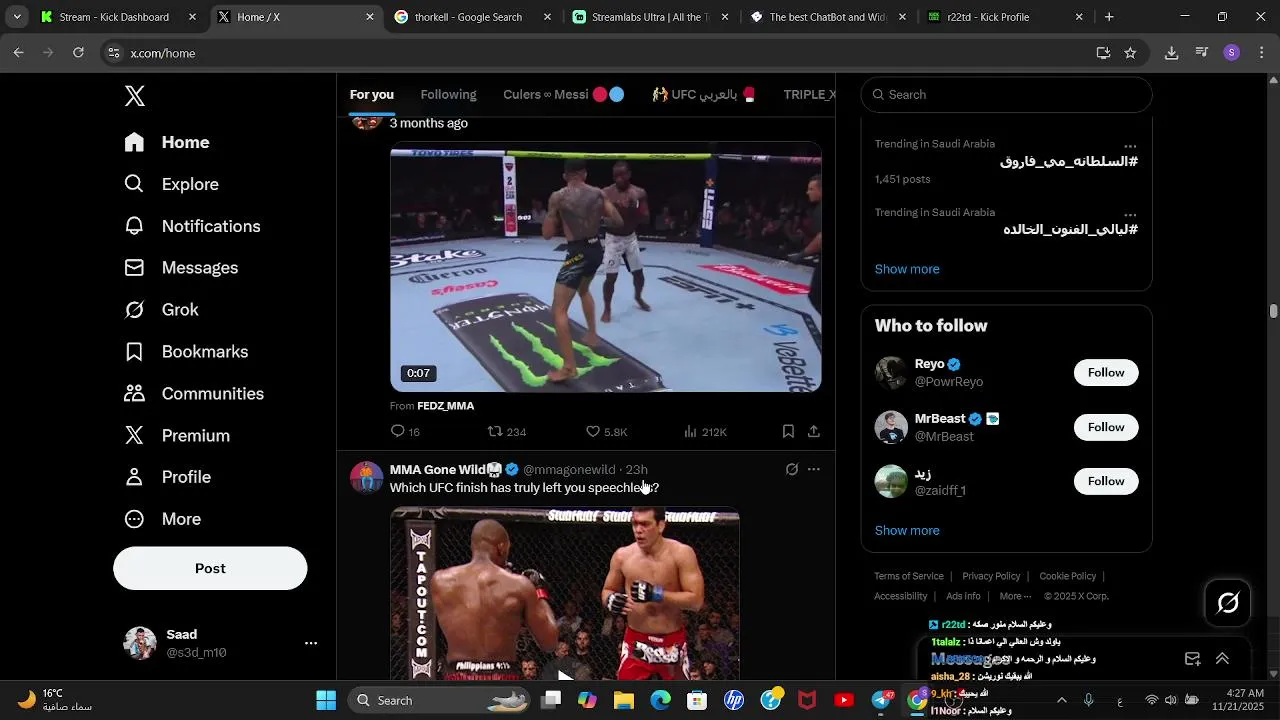Open Chrome downloads
Viewport: 1280px width, 720px height.
(1171, 53)
